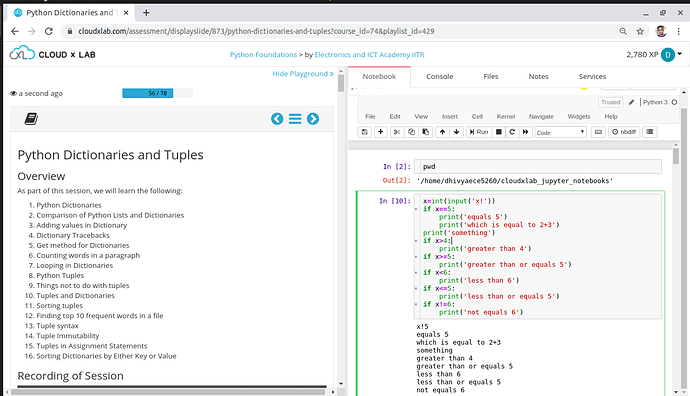Open the View menu in Jupyter

421,117
